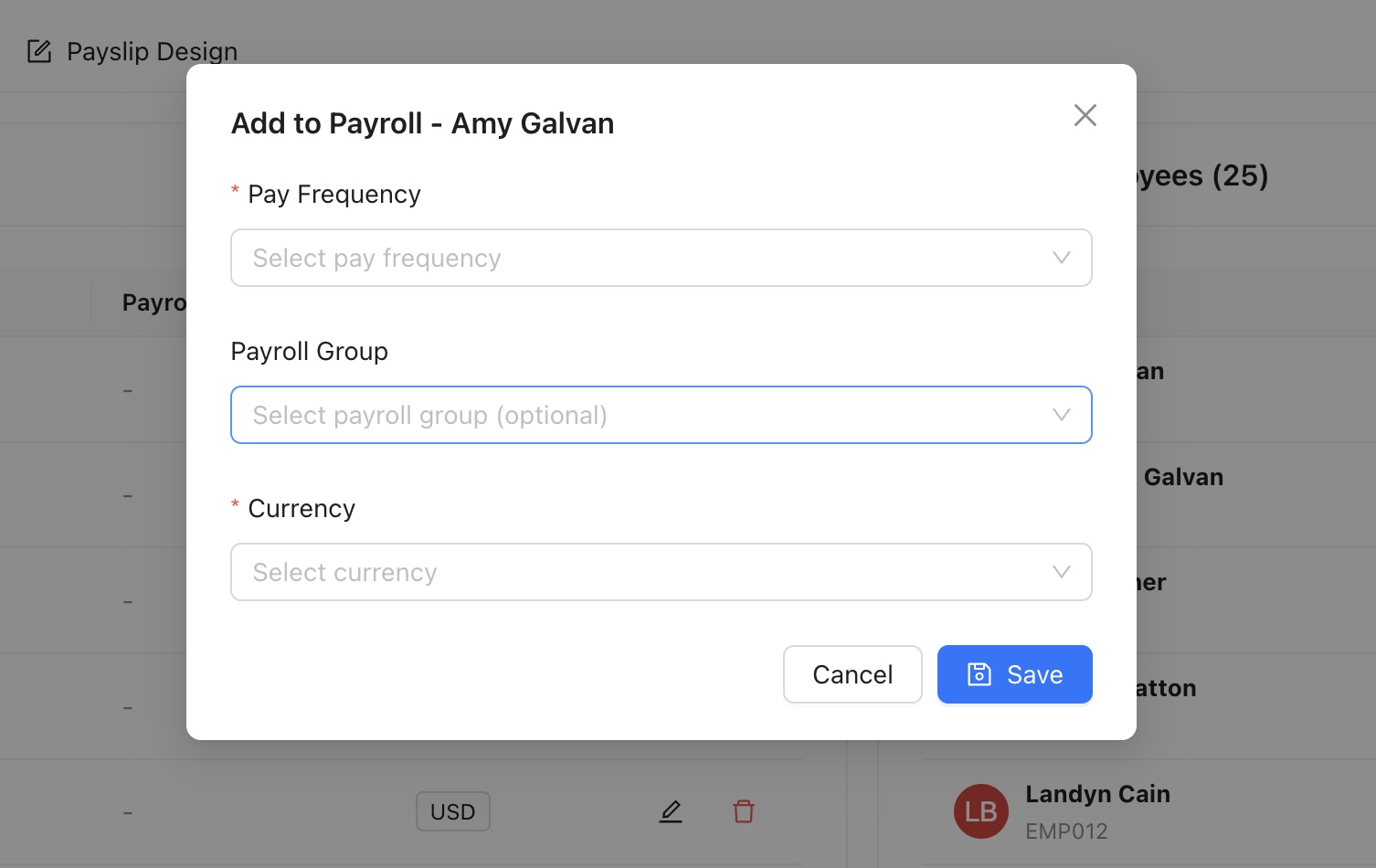
Task: Click the USD currency tag
Action: pyautogui.click(x=452, y=811)
